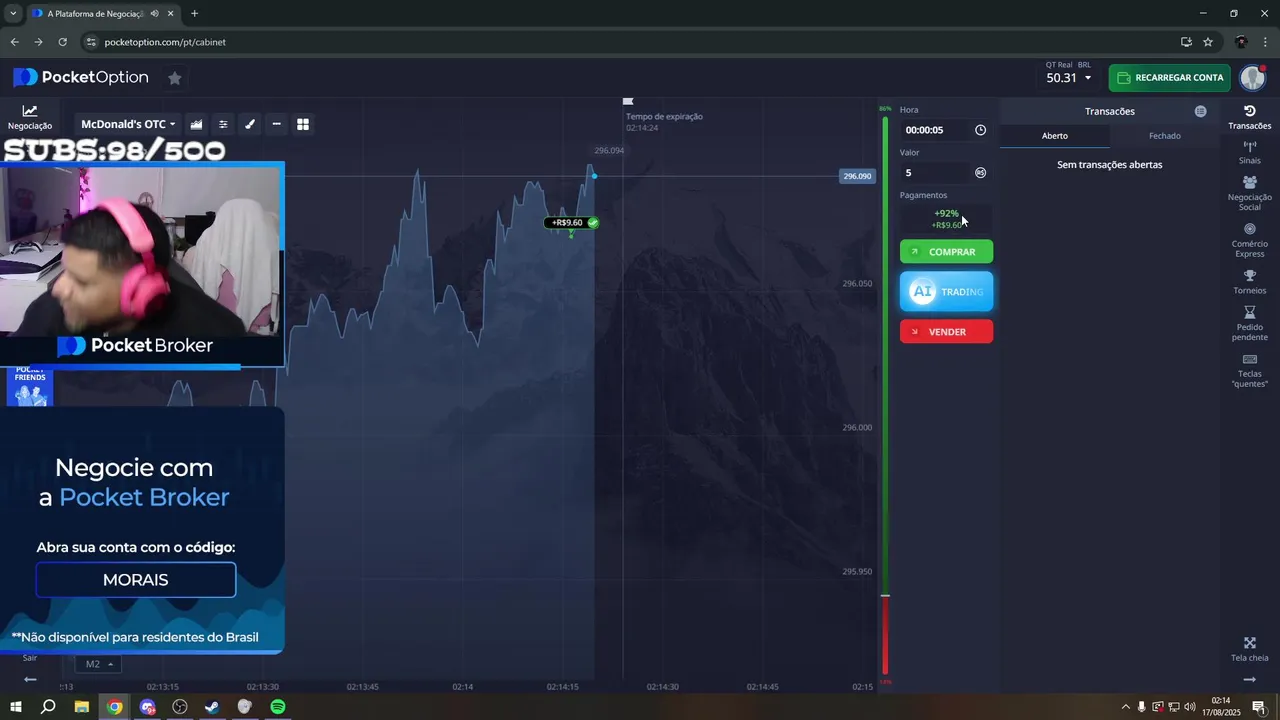1280x720 pixels.
Task: Collapse the left sidebar with arrow
Action: click(30, 680)
